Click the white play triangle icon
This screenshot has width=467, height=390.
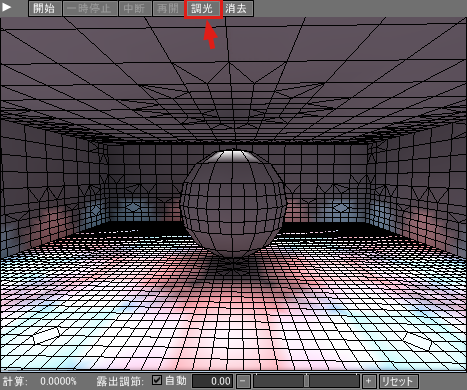[x=7, y=7]
